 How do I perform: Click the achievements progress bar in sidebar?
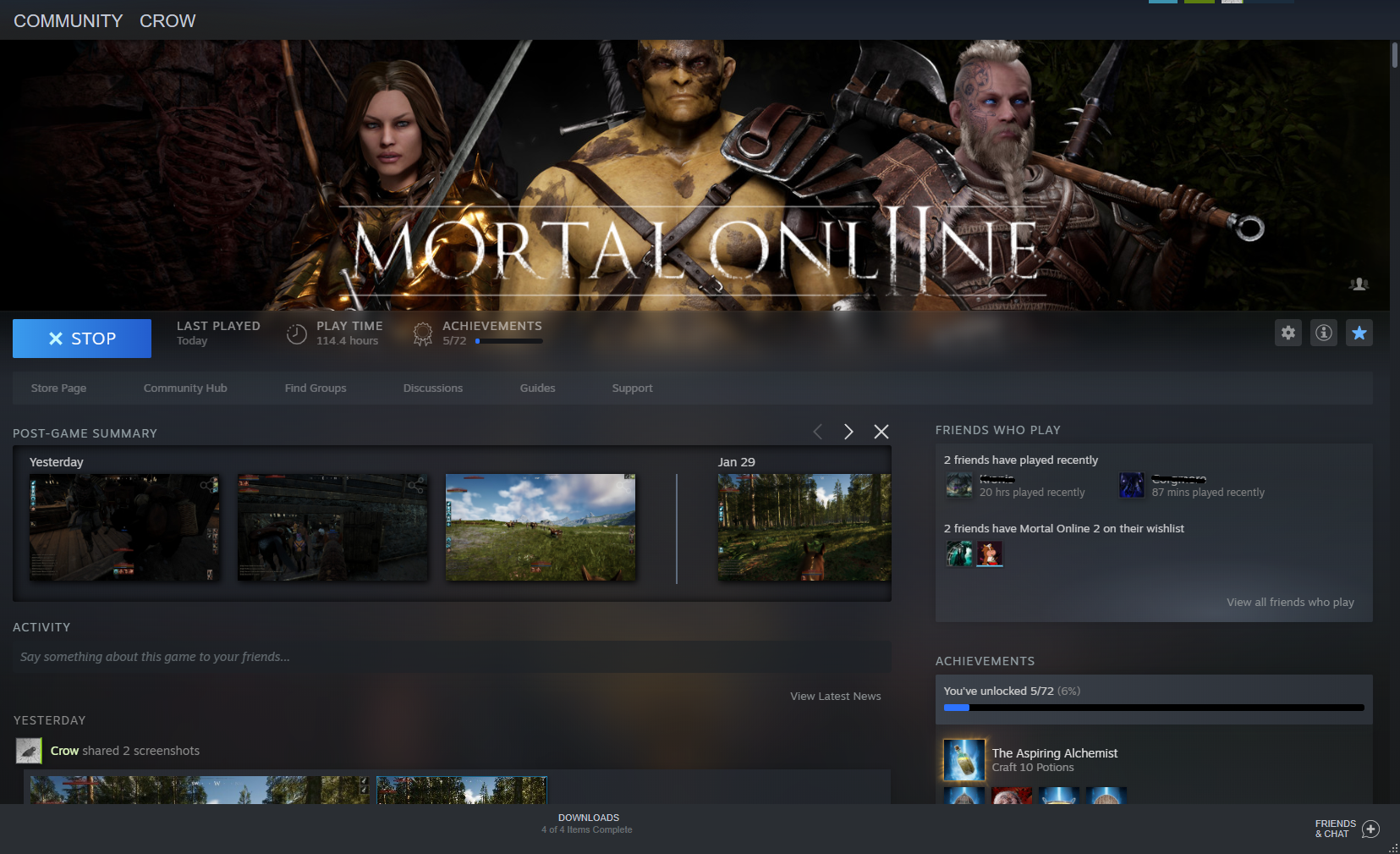(x=1154, y=708)
